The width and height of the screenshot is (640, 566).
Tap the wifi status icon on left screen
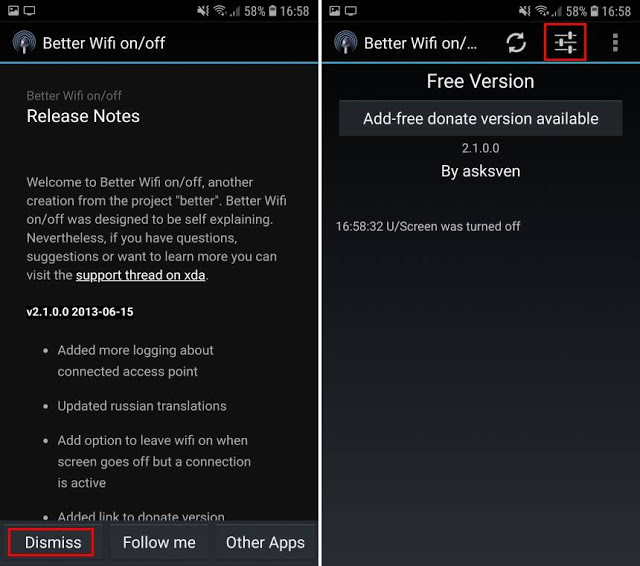tap(220, 10)
